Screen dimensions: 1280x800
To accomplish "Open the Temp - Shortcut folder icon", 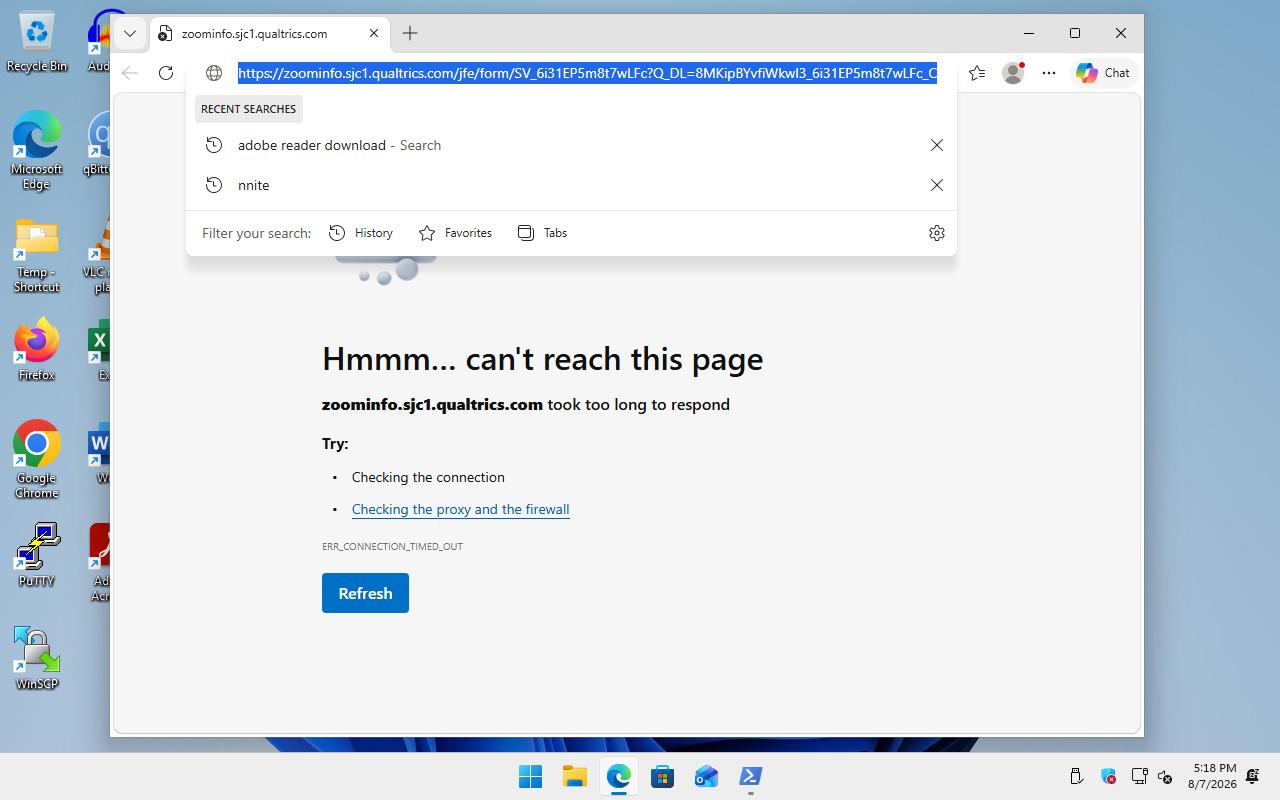I will pyautogui.click(x=37, y=256).
